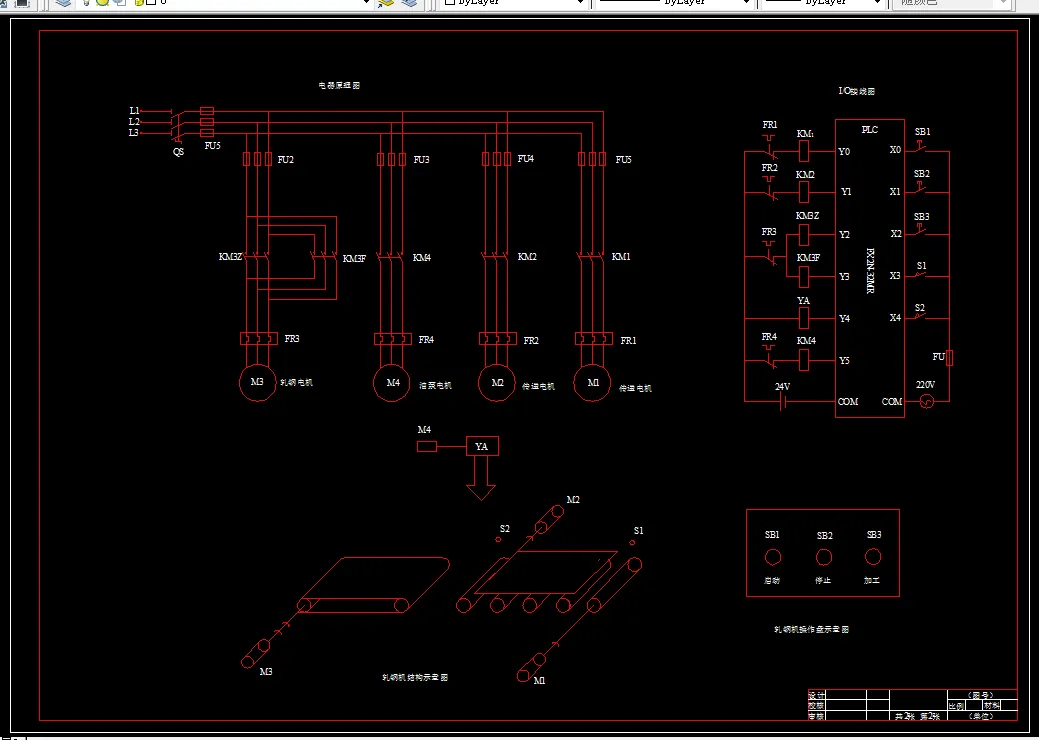Screen dimensions: 1039x740
Task: Click the X0 input terminal label
Action: (x=895, y=150)
